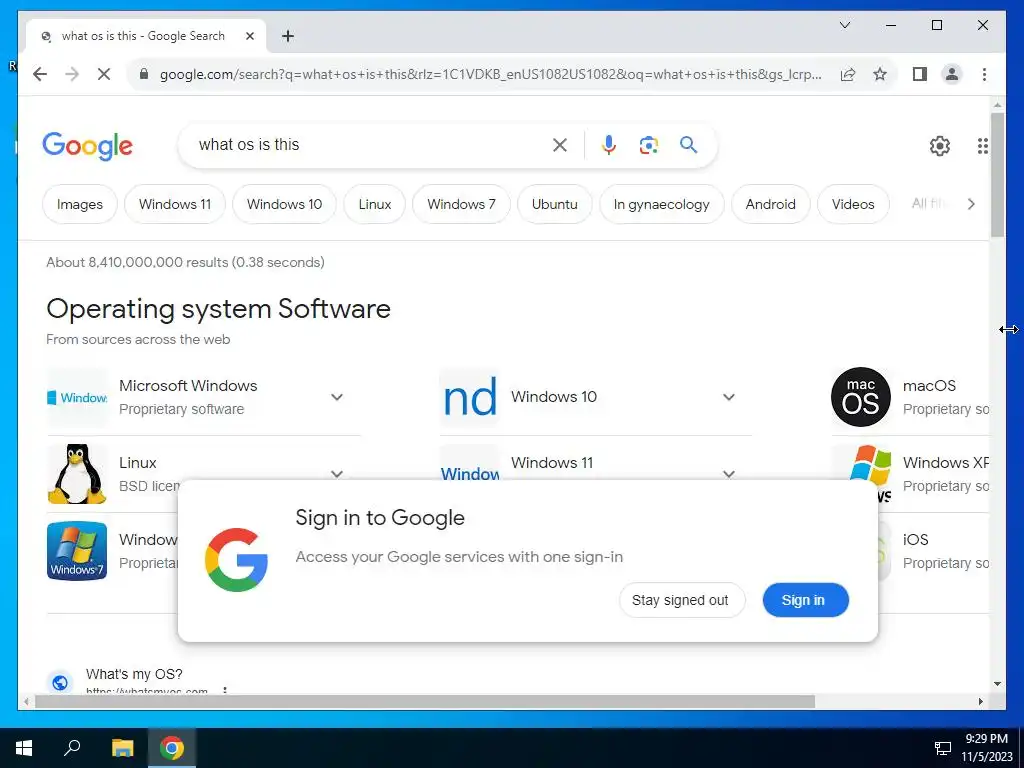Click the iOS result text

(916, 539)
